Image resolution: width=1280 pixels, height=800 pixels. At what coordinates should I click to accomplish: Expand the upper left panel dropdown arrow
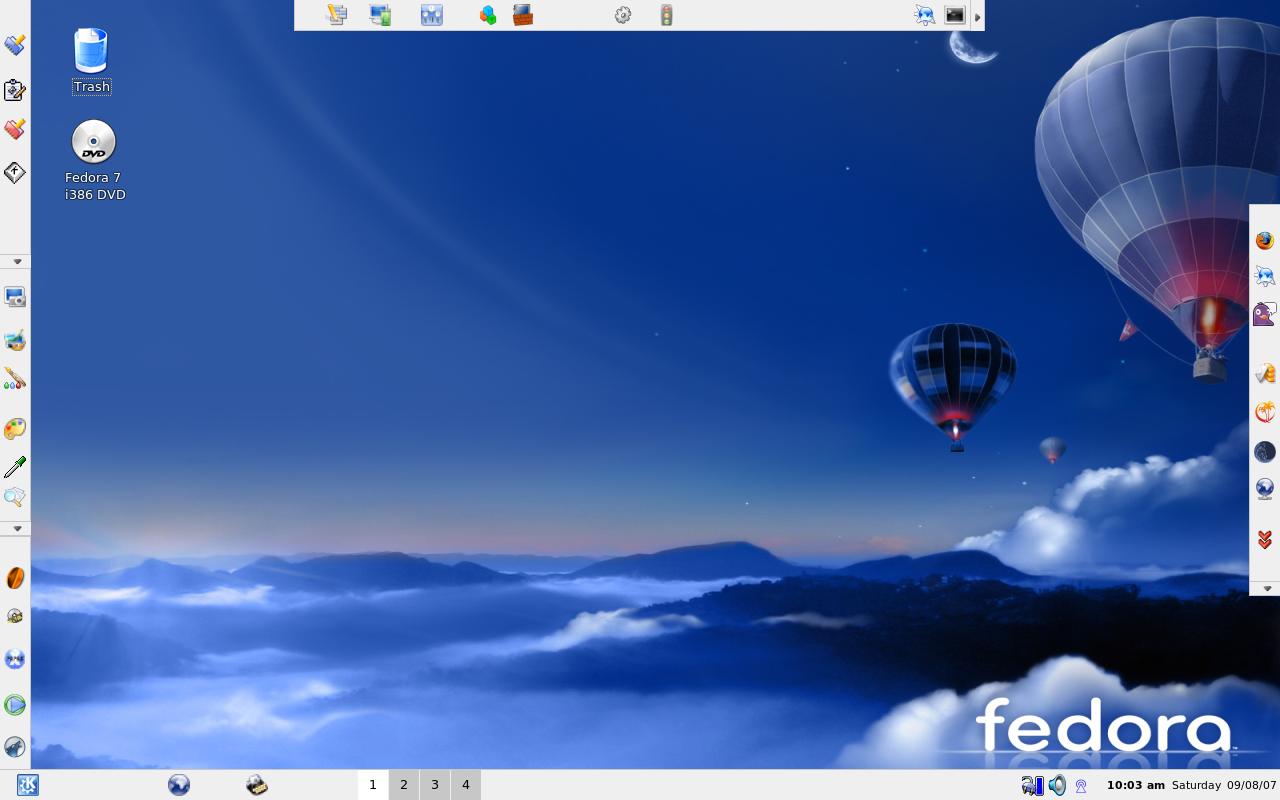tap(17, 261)
